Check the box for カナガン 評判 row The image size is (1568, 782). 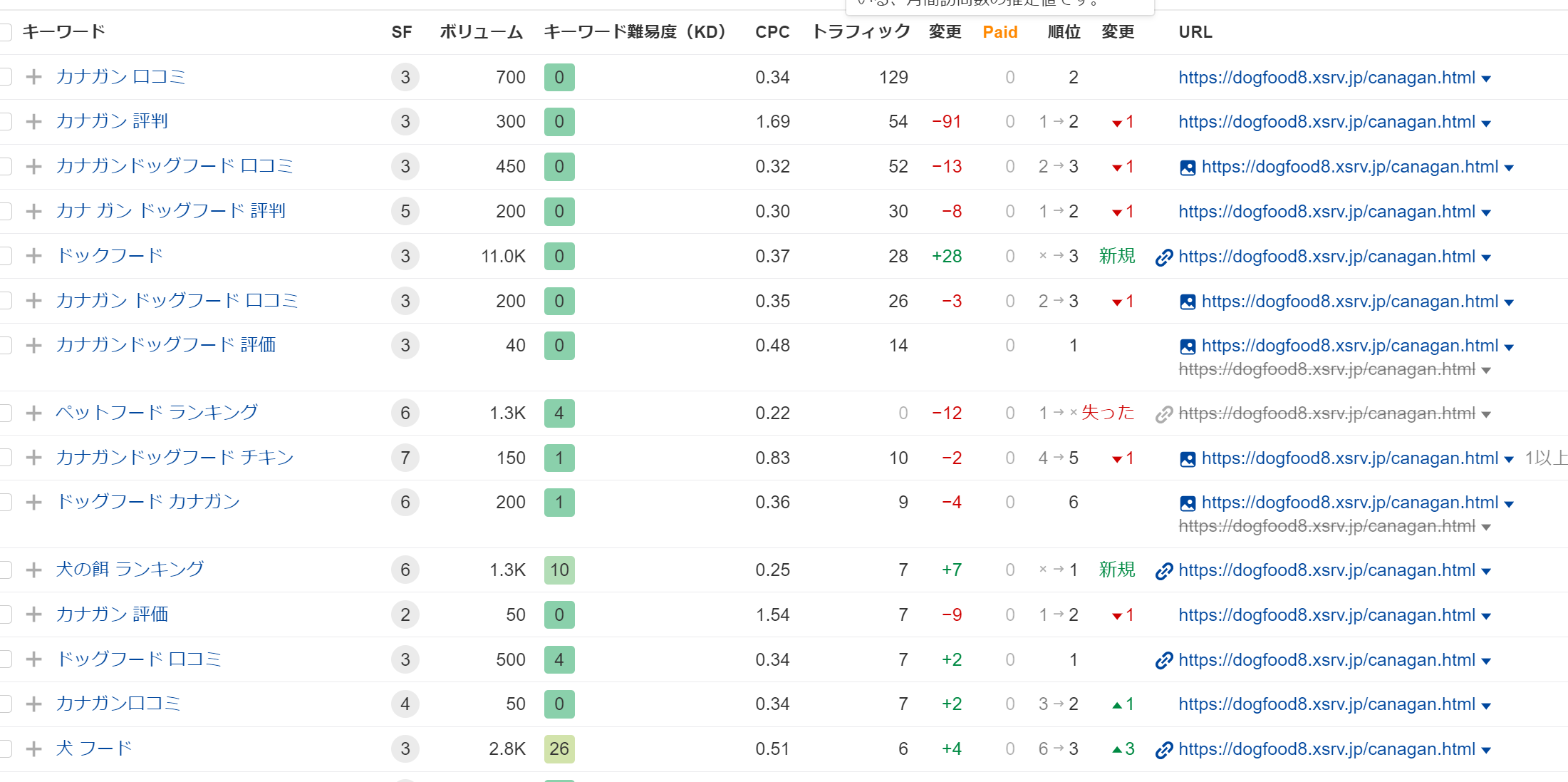coord(6,122)
